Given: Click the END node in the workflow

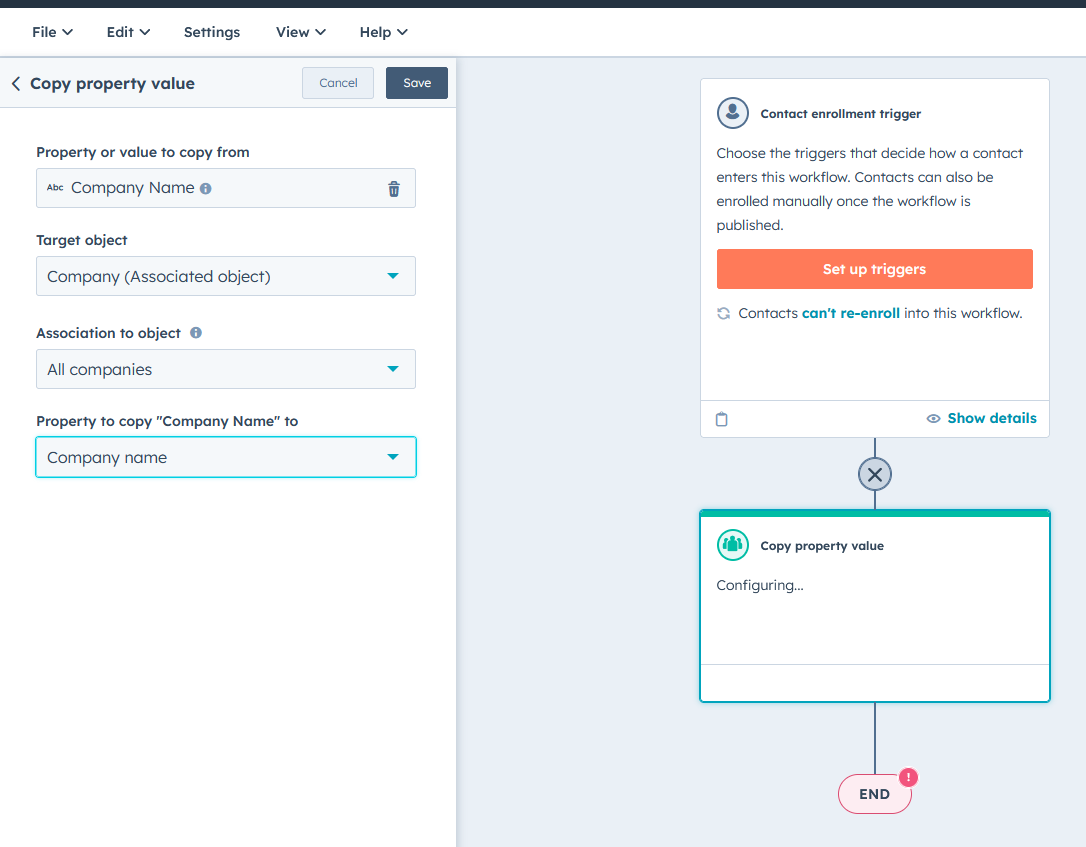Looking at the screenshot, I should click(x=874, y=793).
